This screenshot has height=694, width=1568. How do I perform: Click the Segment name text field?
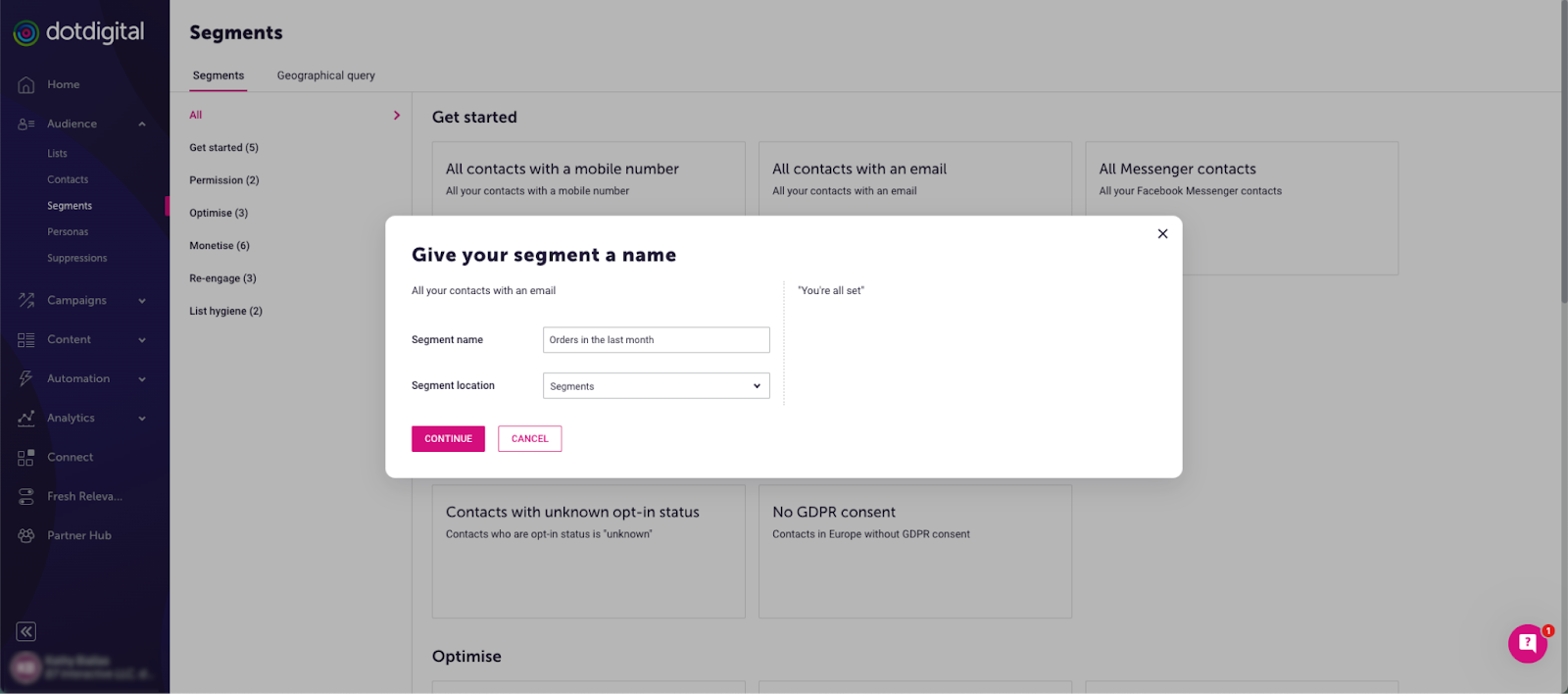tap(656, 340)
